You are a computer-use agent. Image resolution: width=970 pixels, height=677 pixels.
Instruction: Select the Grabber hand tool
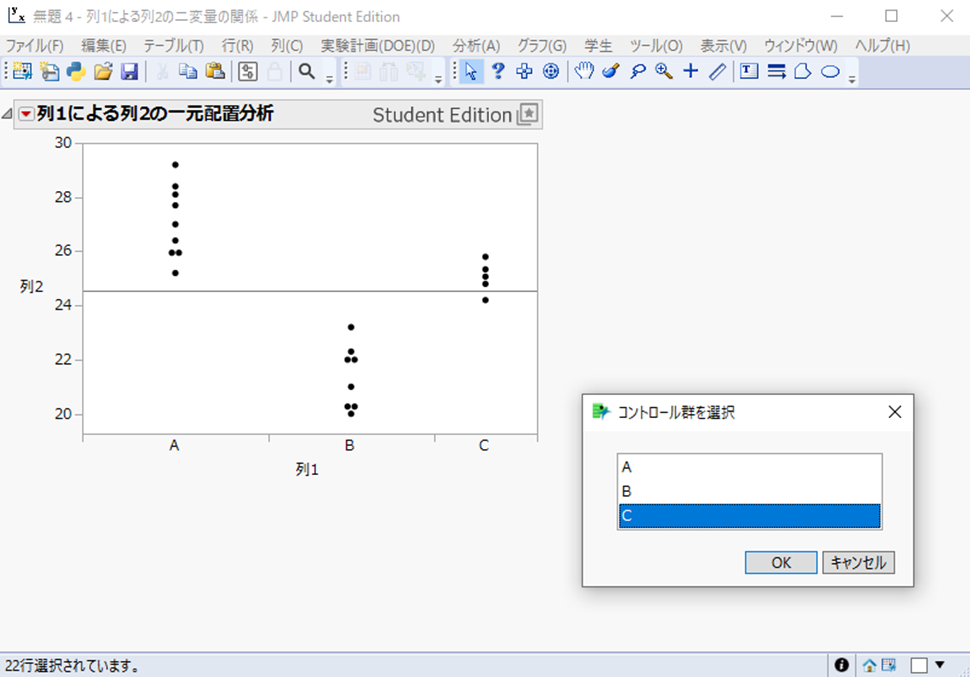click(584, 71)
